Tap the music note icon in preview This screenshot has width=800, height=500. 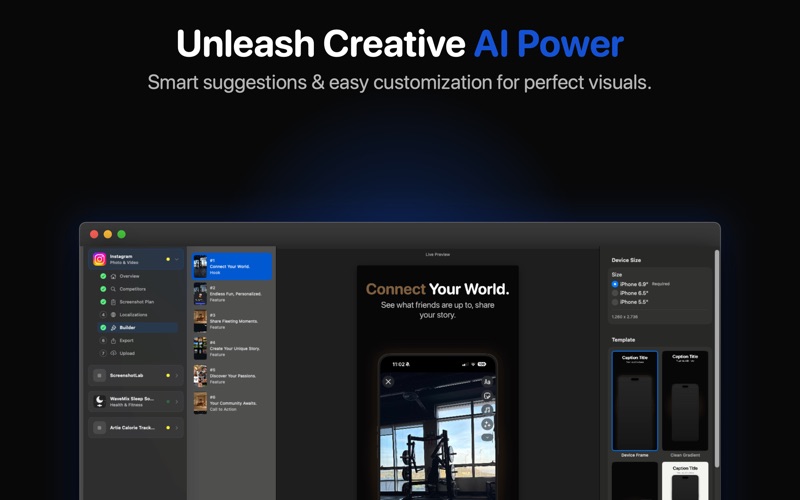point(487,410)
